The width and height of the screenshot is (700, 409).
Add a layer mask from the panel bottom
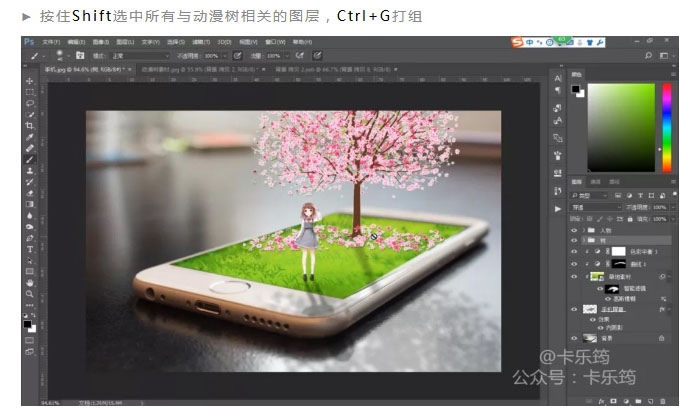pyautogui.click(x=613, y=401)
